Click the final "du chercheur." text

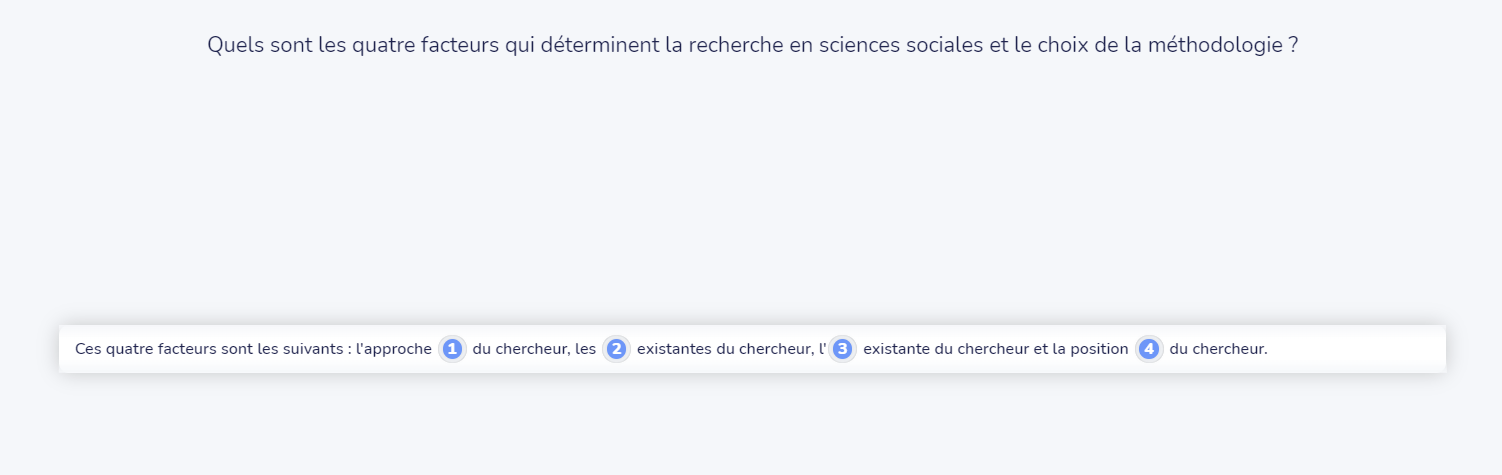(1218, 349)
